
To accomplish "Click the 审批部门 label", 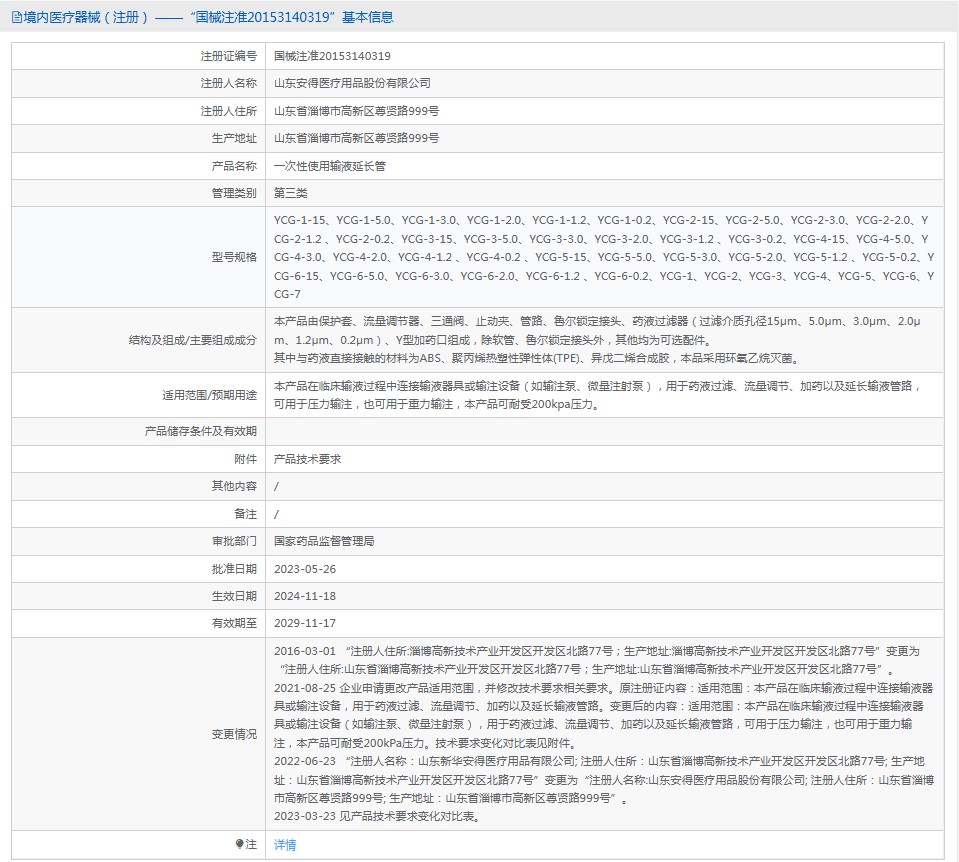I will coord(234,541).
